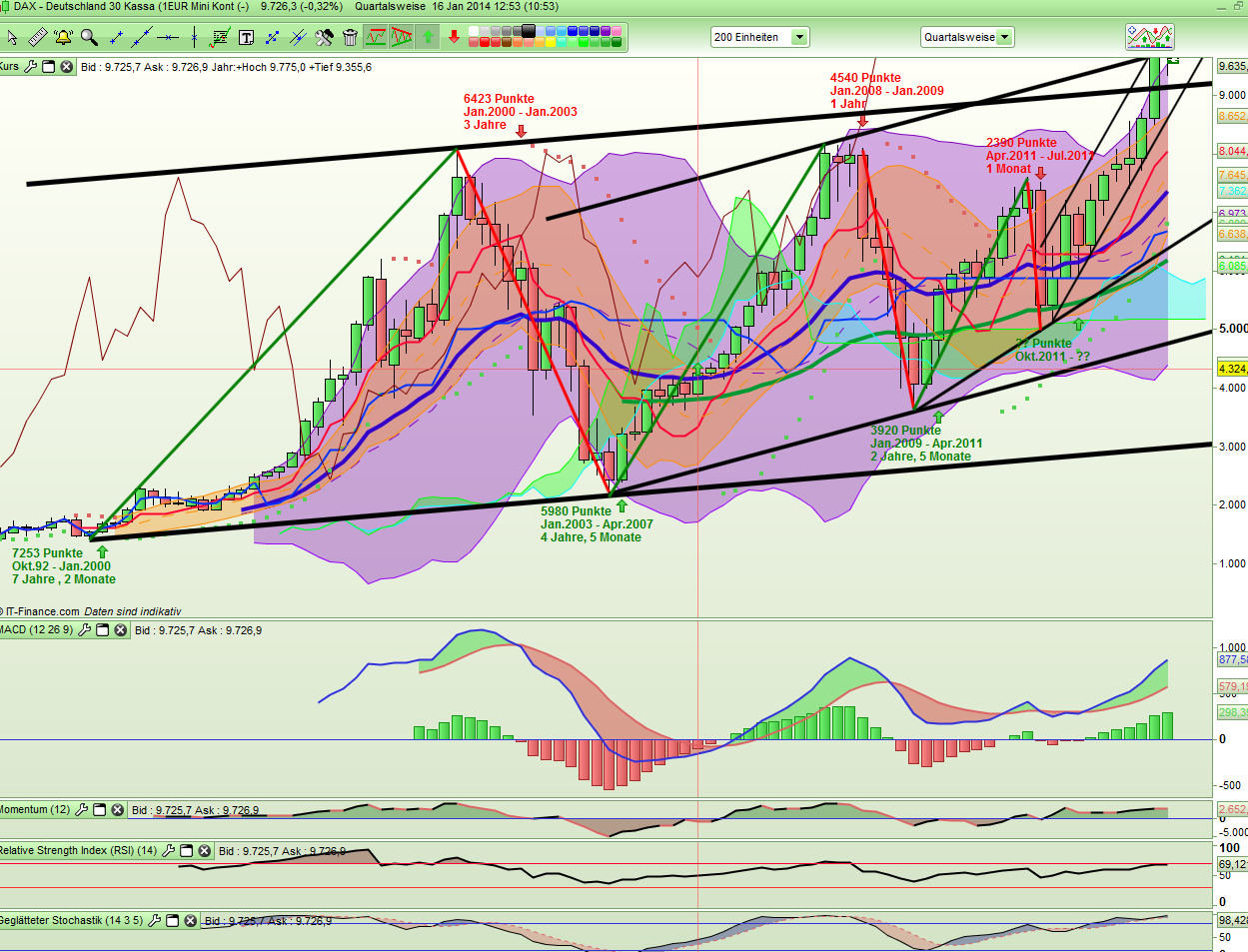Screen dimensions: 1248x952
Task: Select Relative Strength Index (RSI) label
Action: (x=78, y=851)
